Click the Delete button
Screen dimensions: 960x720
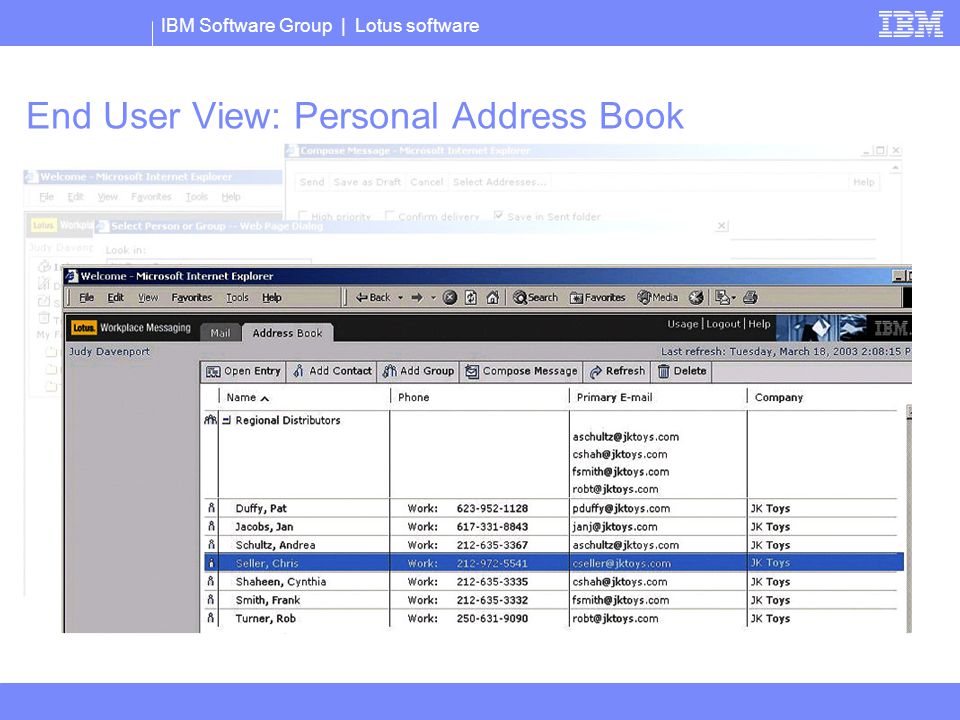[x=681, y=371]
